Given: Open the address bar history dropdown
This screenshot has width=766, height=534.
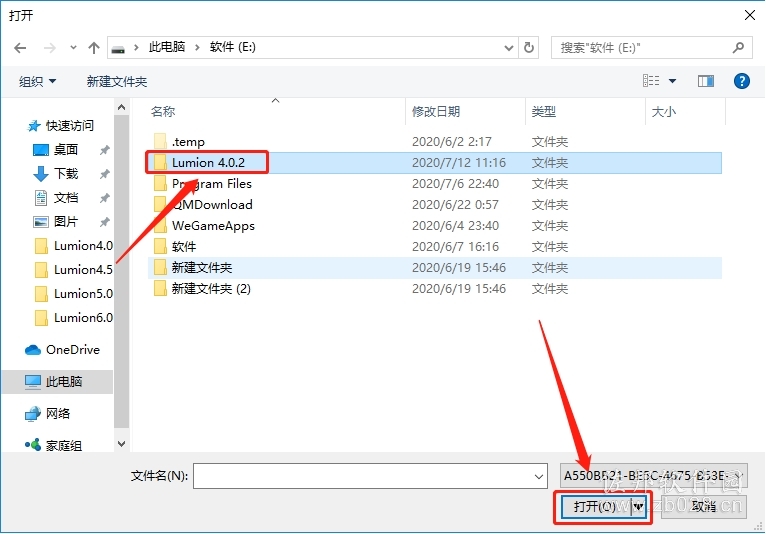Looking at the screenshot, I should (509, 48).
